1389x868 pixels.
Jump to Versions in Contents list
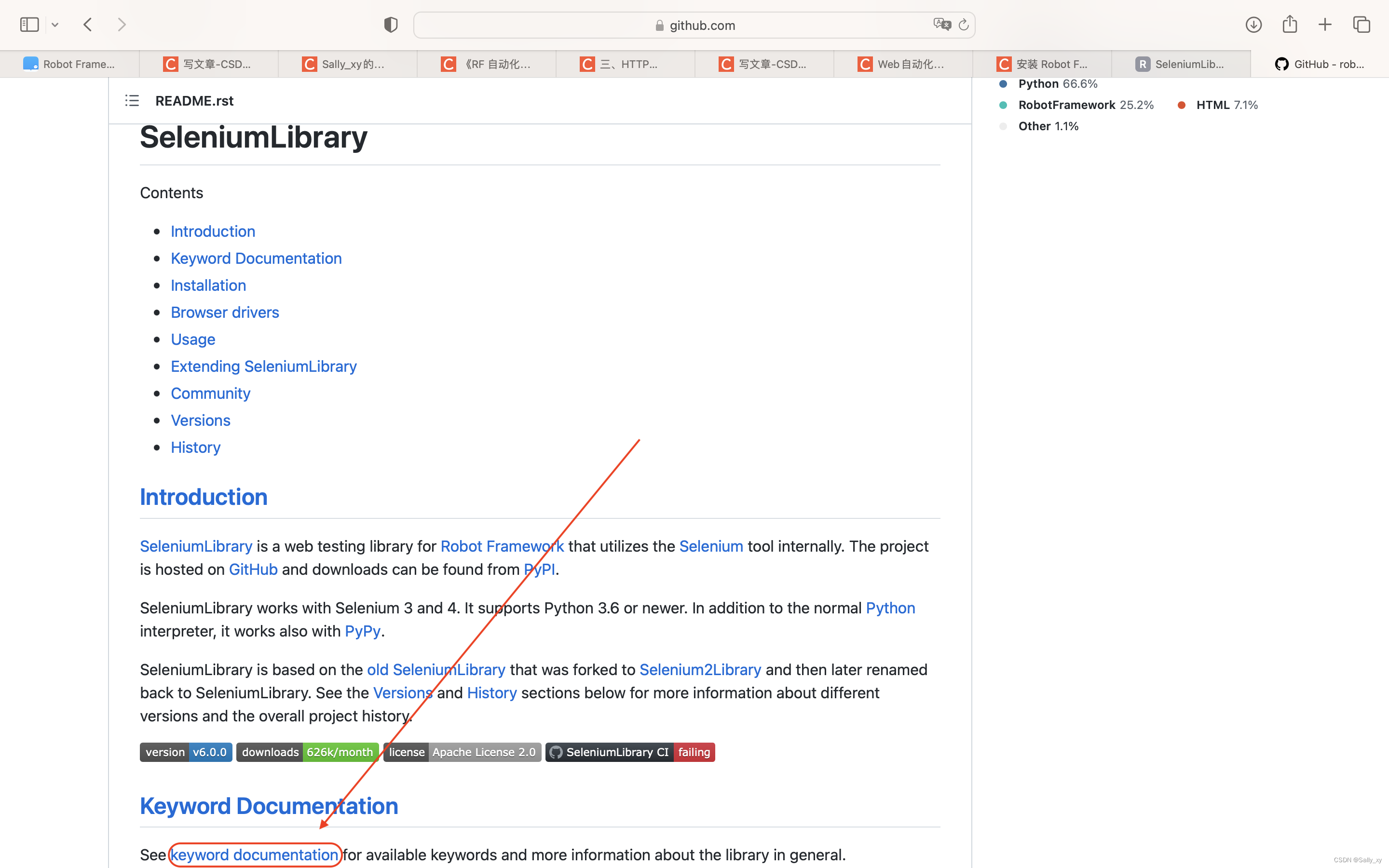point(200,420)
